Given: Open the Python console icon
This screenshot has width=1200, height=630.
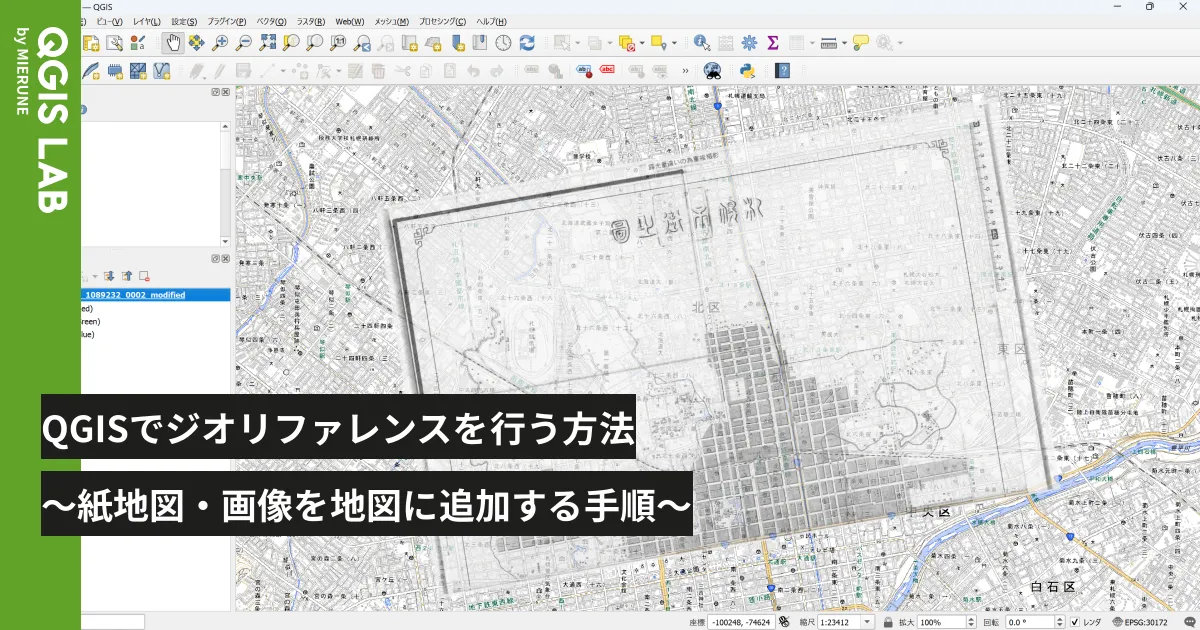Looking at the screenshot, I should click(746, 71).
